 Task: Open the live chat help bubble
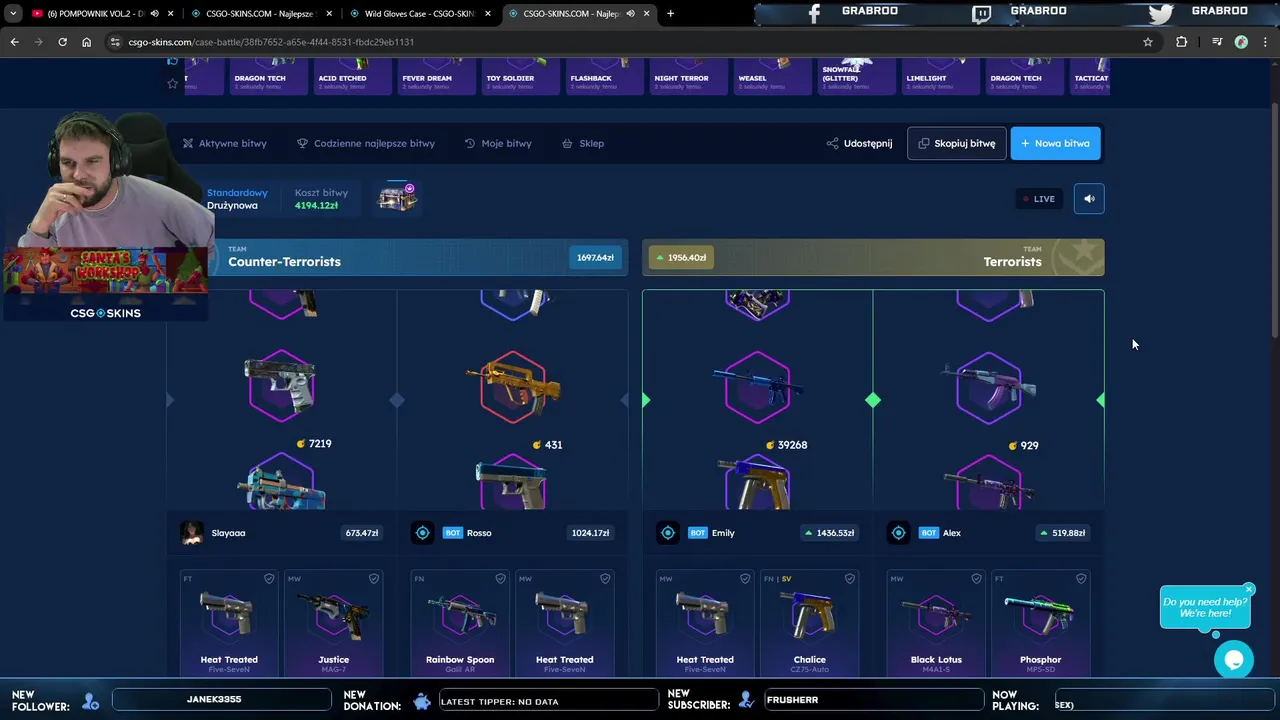tap(1234, 660)
